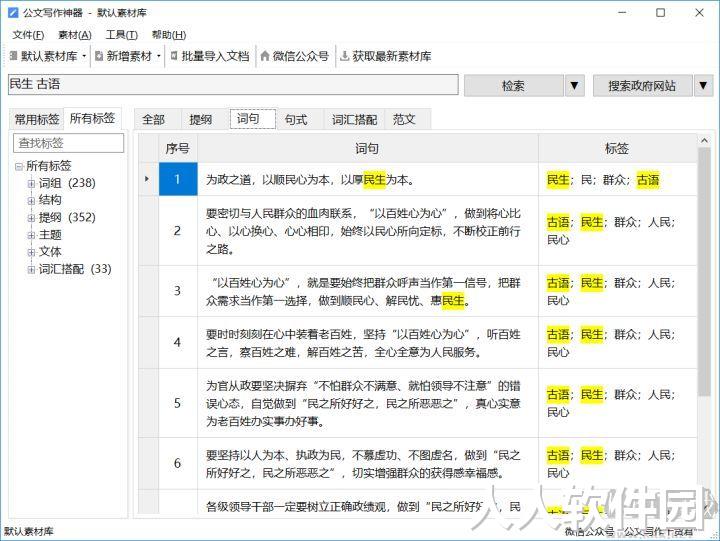
Task: Select the 词汇搭配 results tab
Action: tap(354, 119)
